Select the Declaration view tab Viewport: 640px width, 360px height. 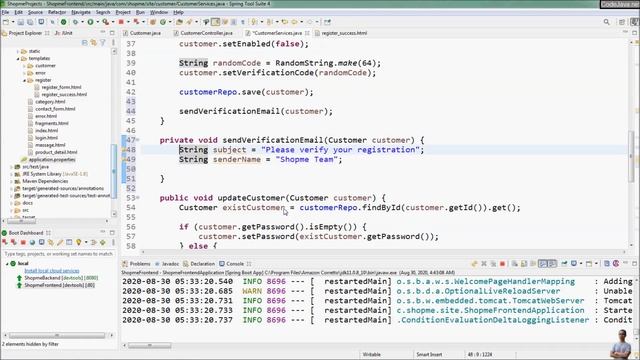click(199, 264)
